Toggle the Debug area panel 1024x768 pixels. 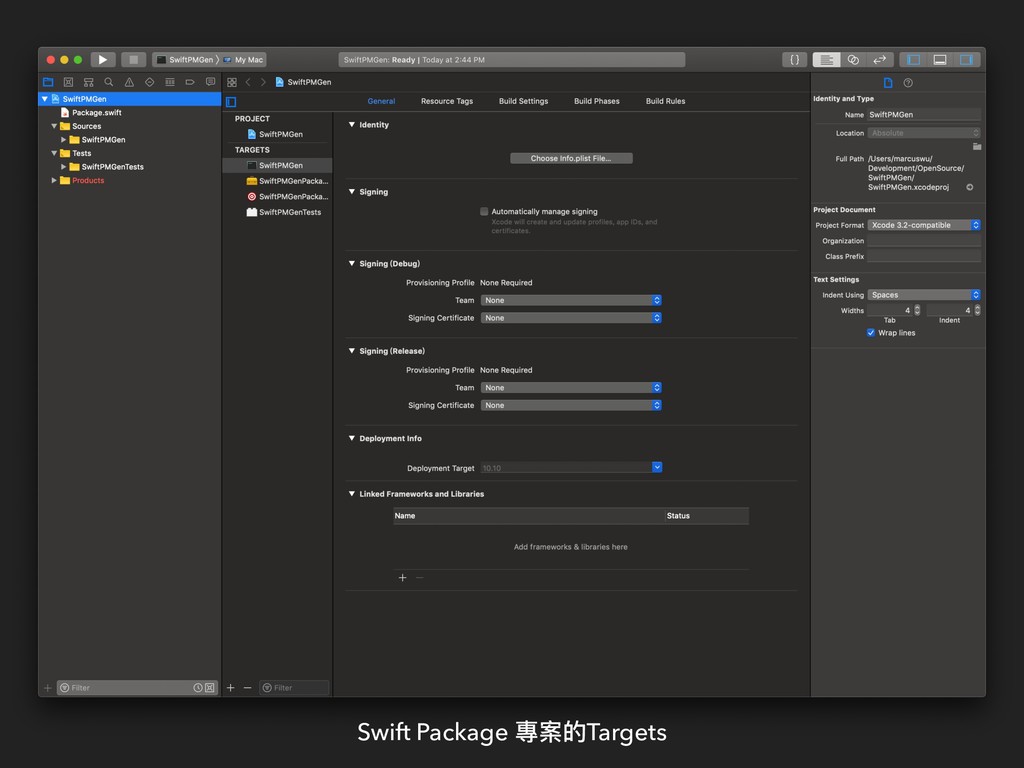(x=940, y=59)
